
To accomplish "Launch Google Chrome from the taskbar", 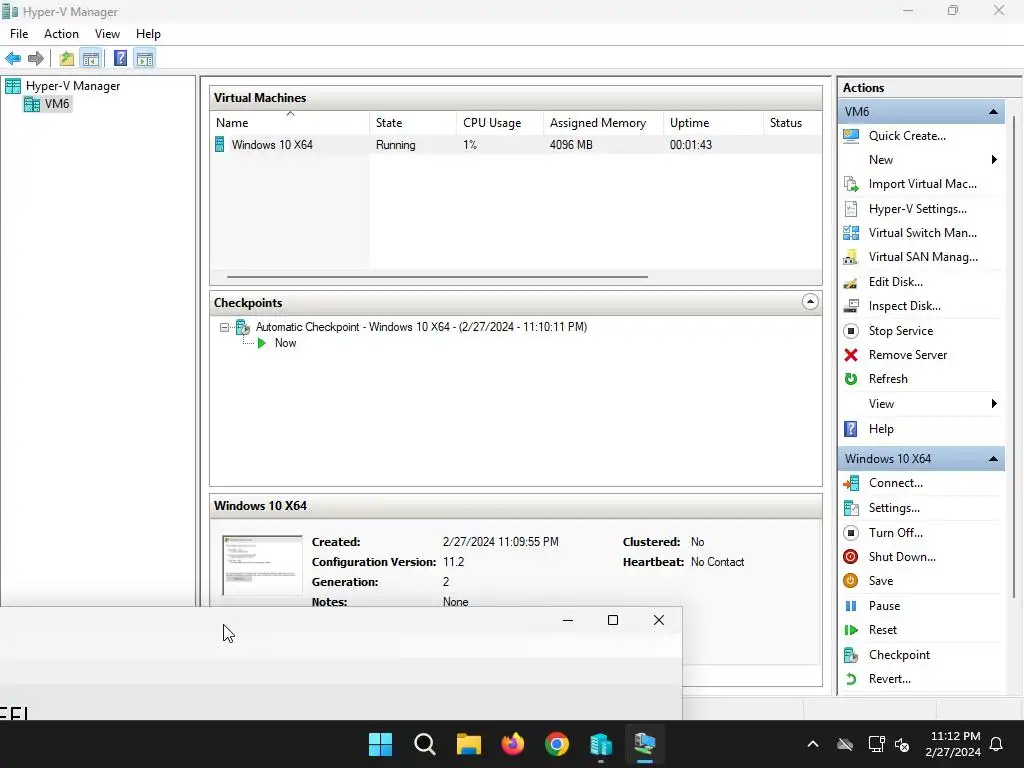I will click(x=557, y=744).
